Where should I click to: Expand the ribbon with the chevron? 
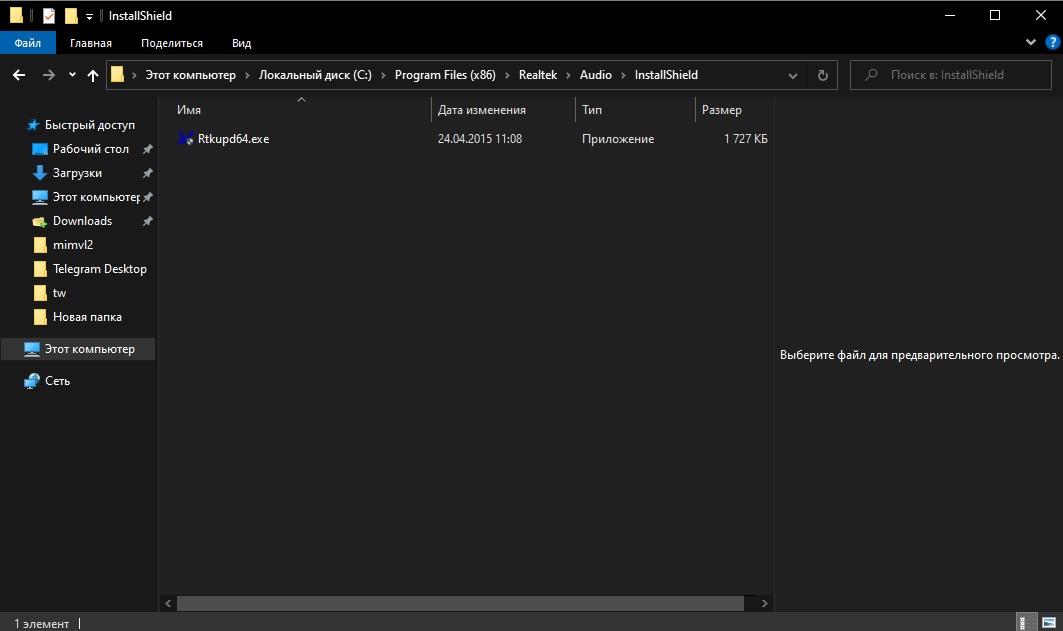(1030, 42)
